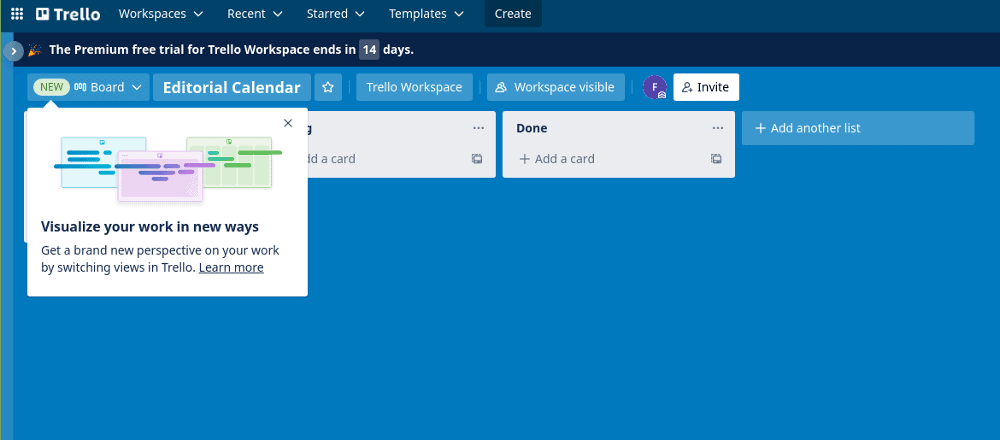
Task: Create card from template in Done list
Action: coord(716,159)
